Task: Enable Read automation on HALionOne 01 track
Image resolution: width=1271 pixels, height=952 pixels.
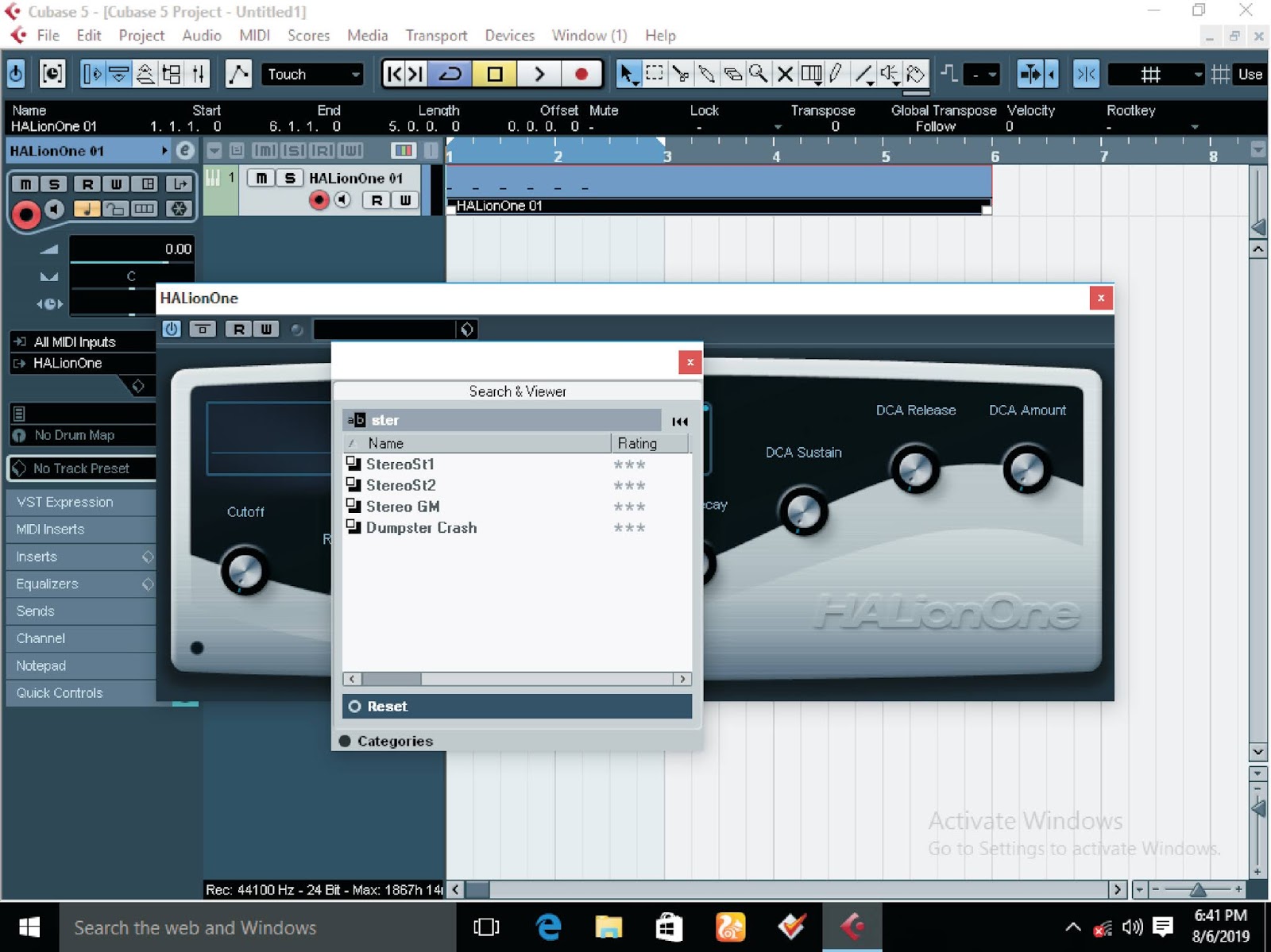Action: tap(377, 200)
